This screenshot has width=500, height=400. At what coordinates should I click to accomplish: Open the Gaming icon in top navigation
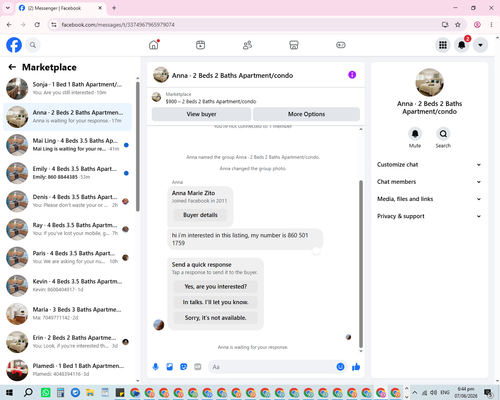point(341,45)
